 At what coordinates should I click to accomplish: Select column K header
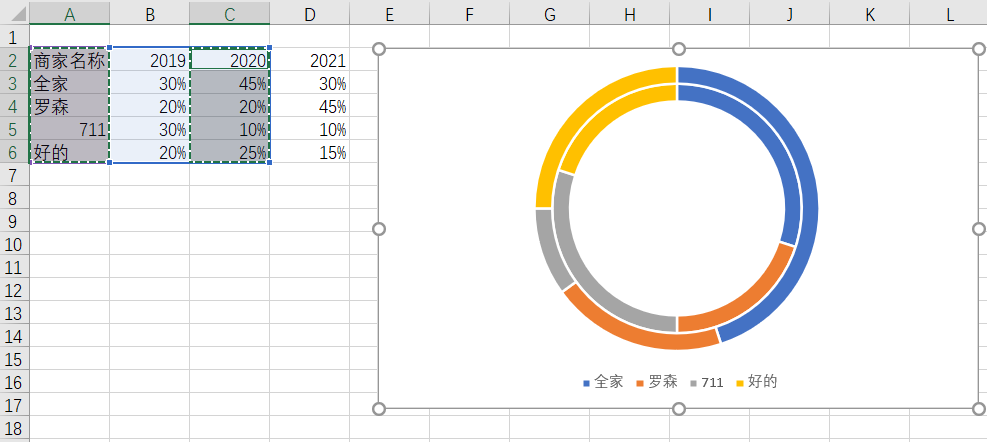869,14
